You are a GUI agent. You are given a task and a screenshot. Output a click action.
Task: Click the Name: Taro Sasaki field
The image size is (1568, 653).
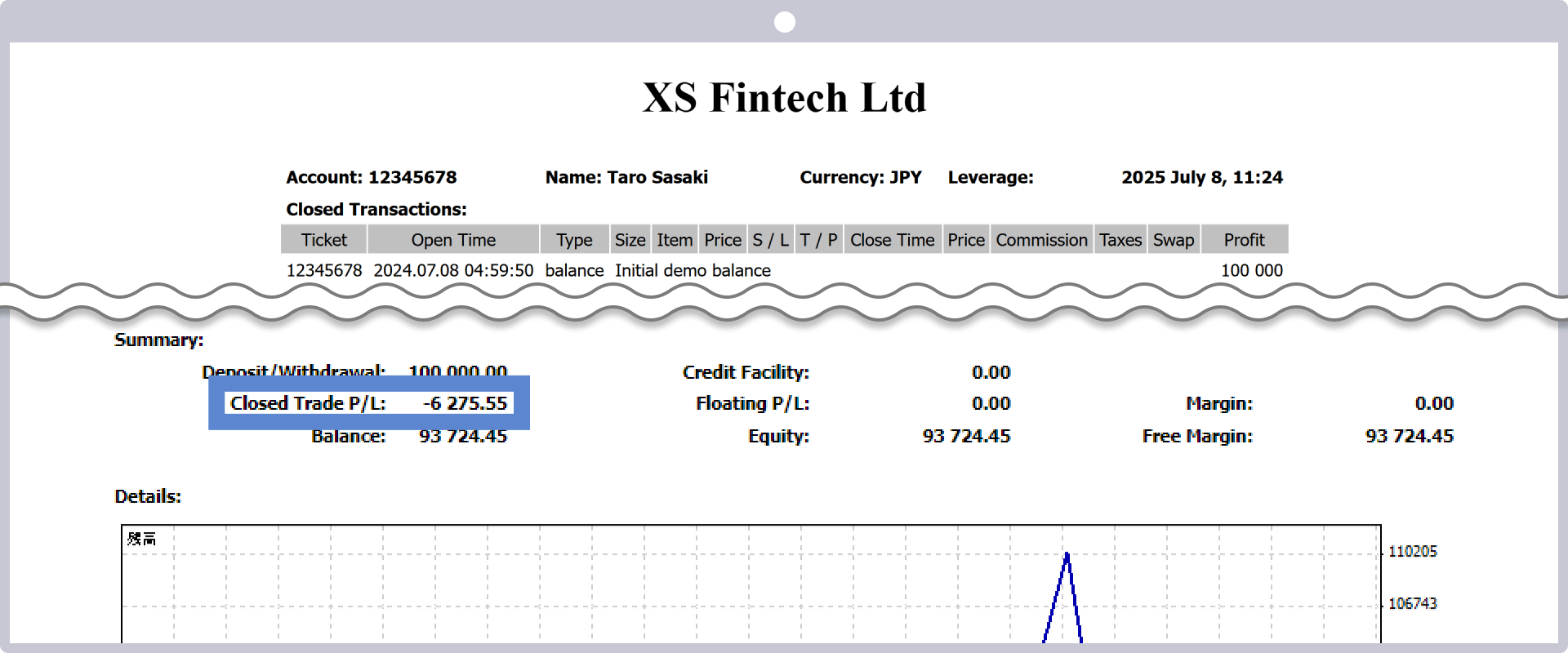click(626, 177)
